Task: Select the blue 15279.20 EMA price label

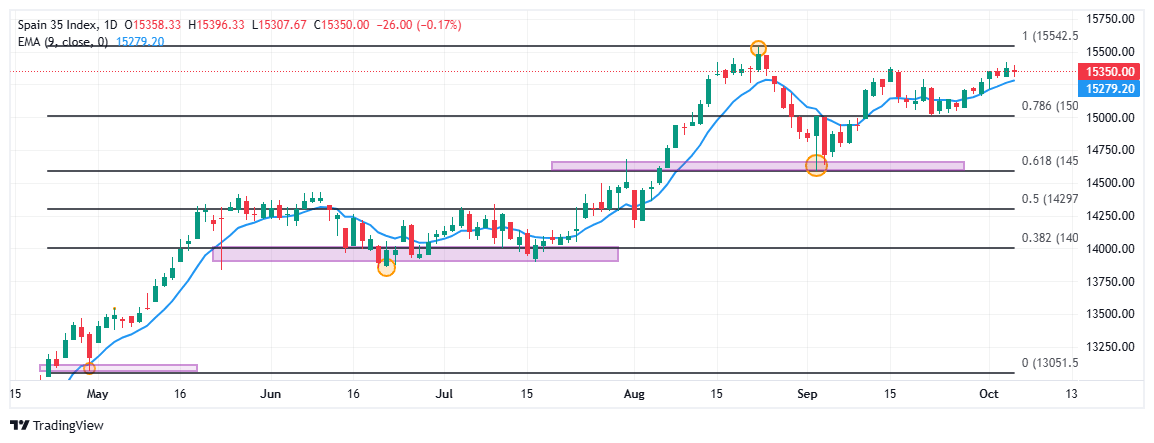Action: tap(1109, 89)
